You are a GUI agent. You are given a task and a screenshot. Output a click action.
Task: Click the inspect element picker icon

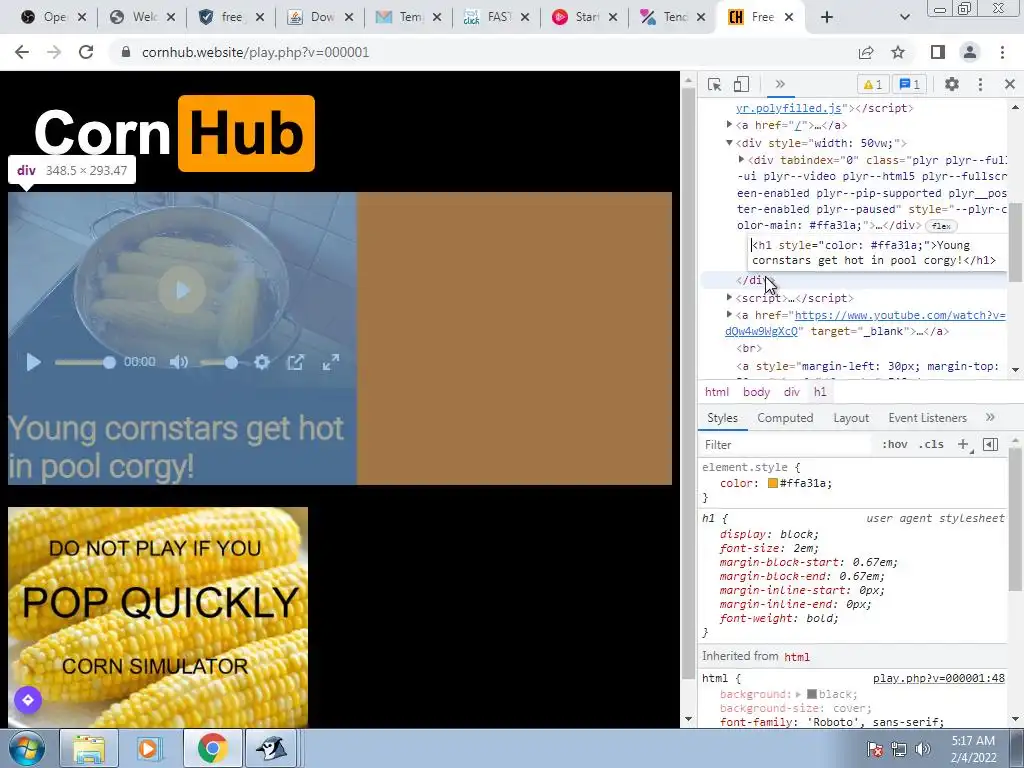714,84
